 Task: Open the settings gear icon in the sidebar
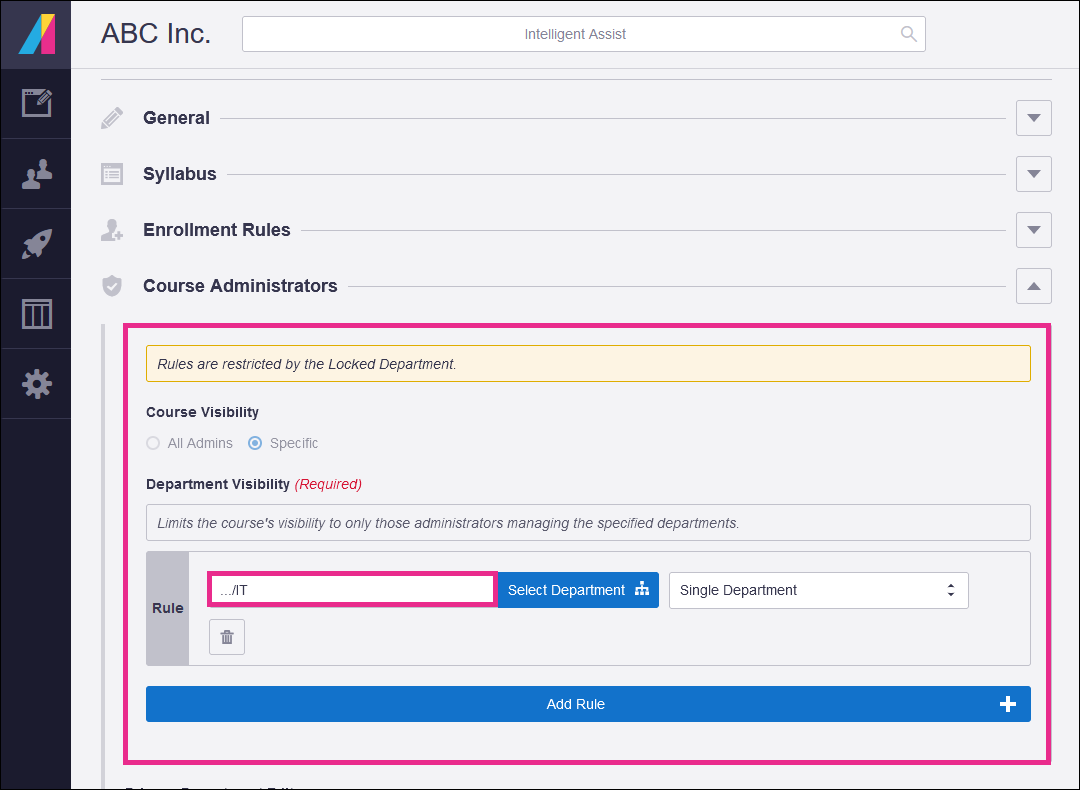[36, 383]
